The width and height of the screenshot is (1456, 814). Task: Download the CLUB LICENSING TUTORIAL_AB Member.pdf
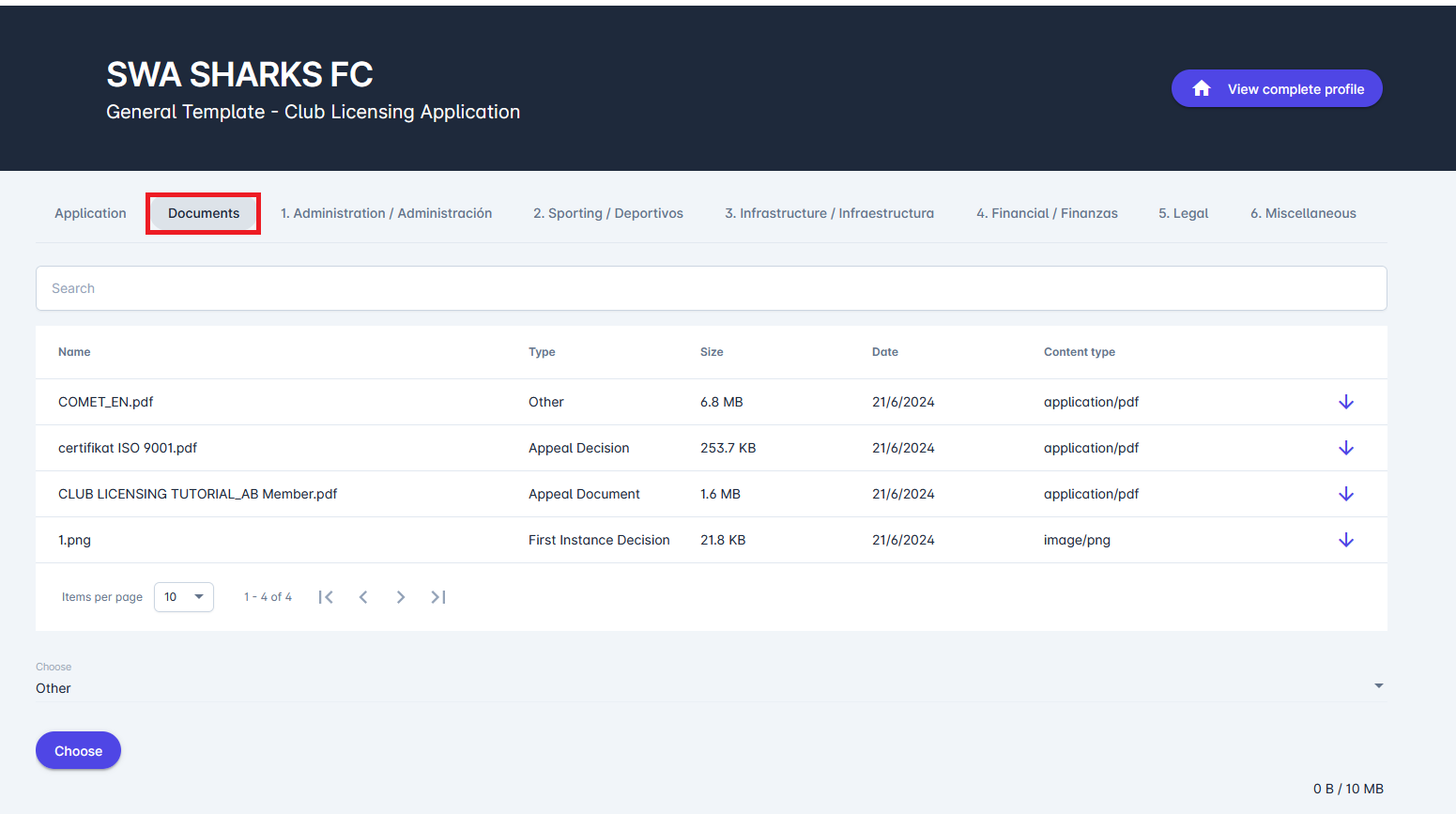[1345, 494]
